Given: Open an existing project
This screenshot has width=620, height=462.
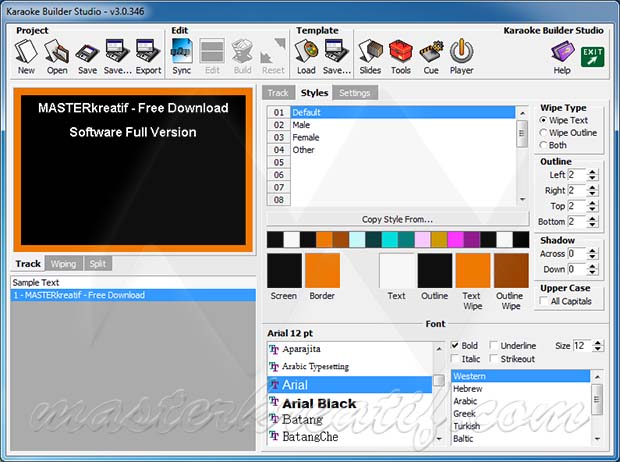Looking at the screenshot, I should click(57, 57).
